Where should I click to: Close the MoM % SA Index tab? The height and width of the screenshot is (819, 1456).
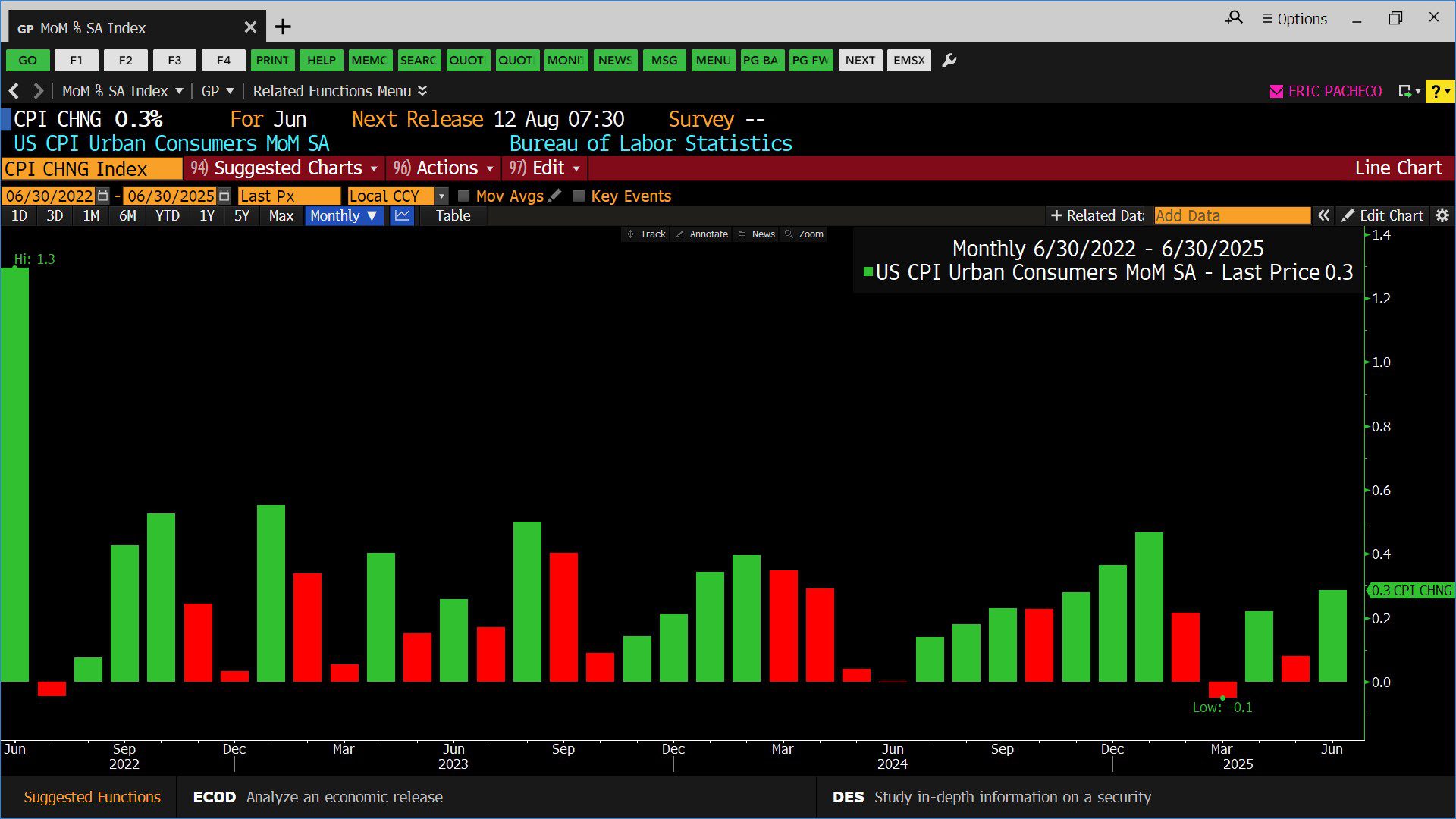(x=250, y=27)
